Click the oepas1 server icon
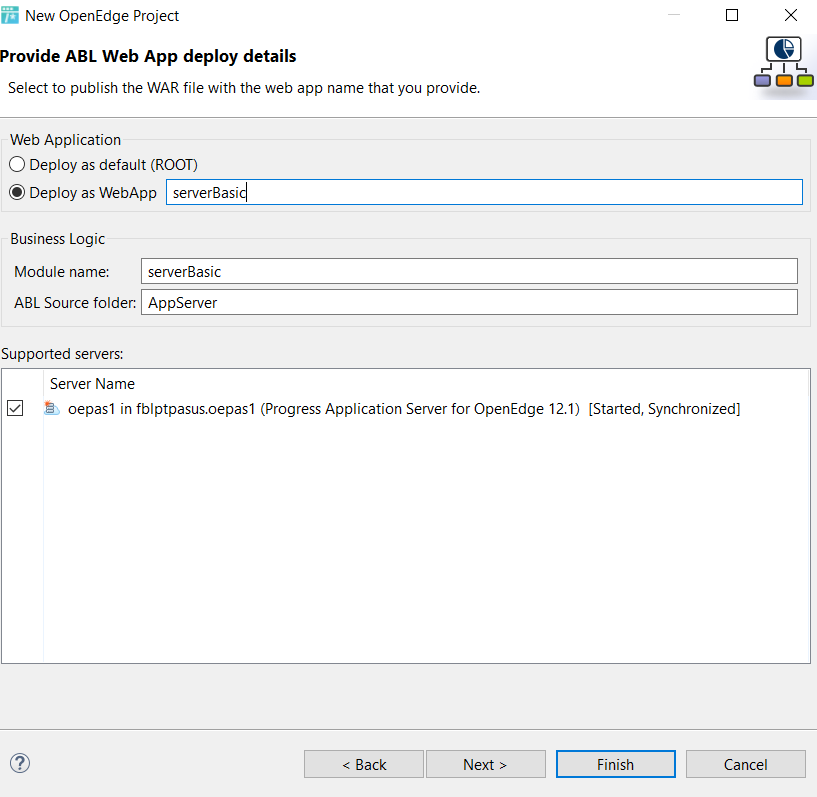This screenshot has height=797, width=817. (52, 408)
